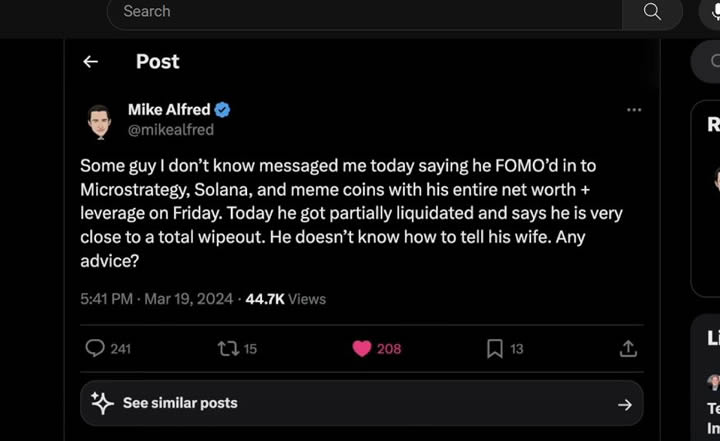Image resolution: width=720 pixels, height=441 pixels.
Task: Click the reply speech bubble icon
Action: pyautogui.click(x=95, y=348)
